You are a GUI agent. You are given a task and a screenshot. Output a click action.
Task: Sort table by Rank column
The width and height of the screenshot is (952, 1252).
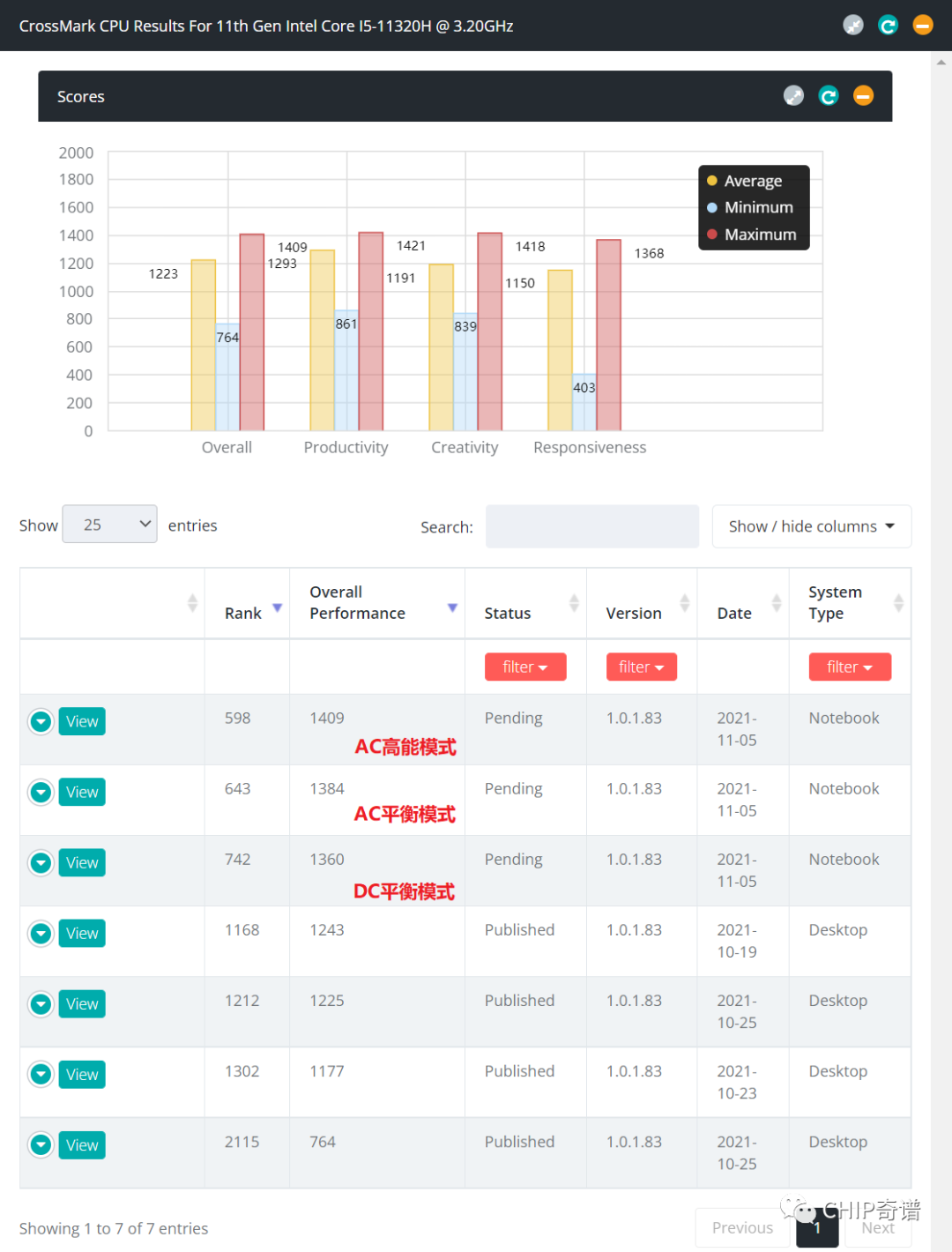[x=248, y=604]
